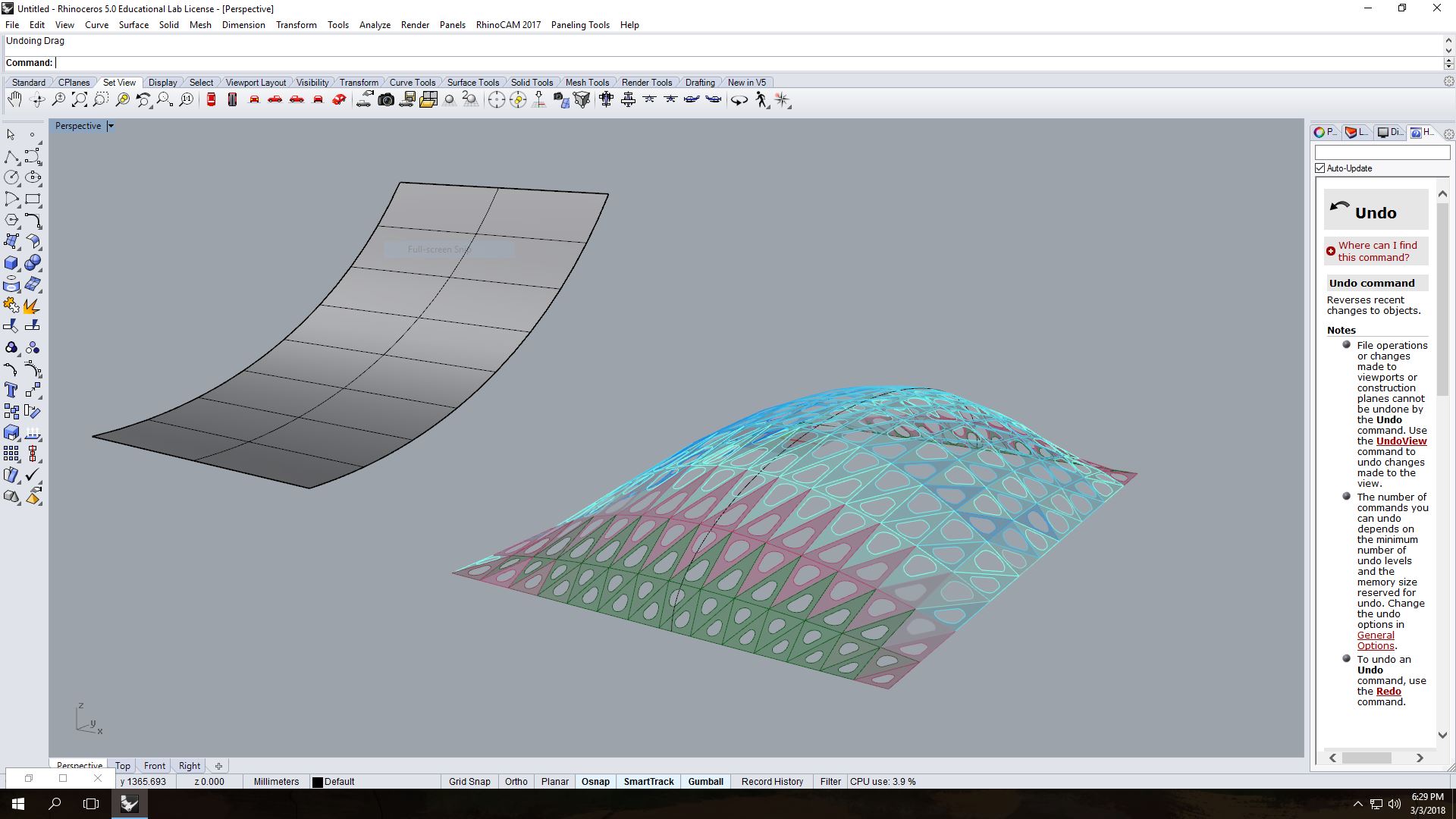Choose the Polyline tool in sidebar
The image size is (1456, 819).
tap(11, 156)
